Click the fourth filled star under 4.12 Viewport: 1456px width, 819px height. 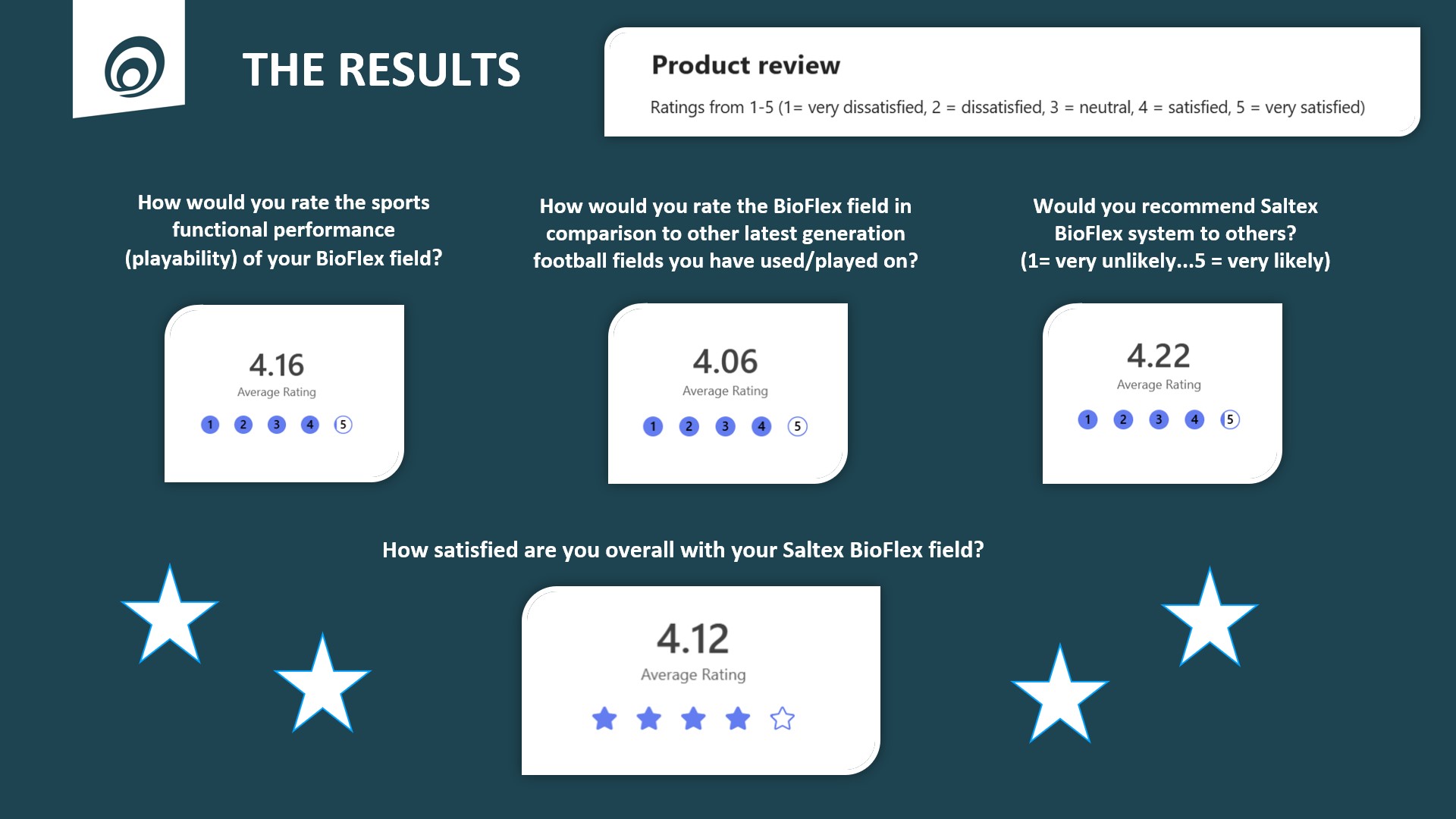pos(738,718)
